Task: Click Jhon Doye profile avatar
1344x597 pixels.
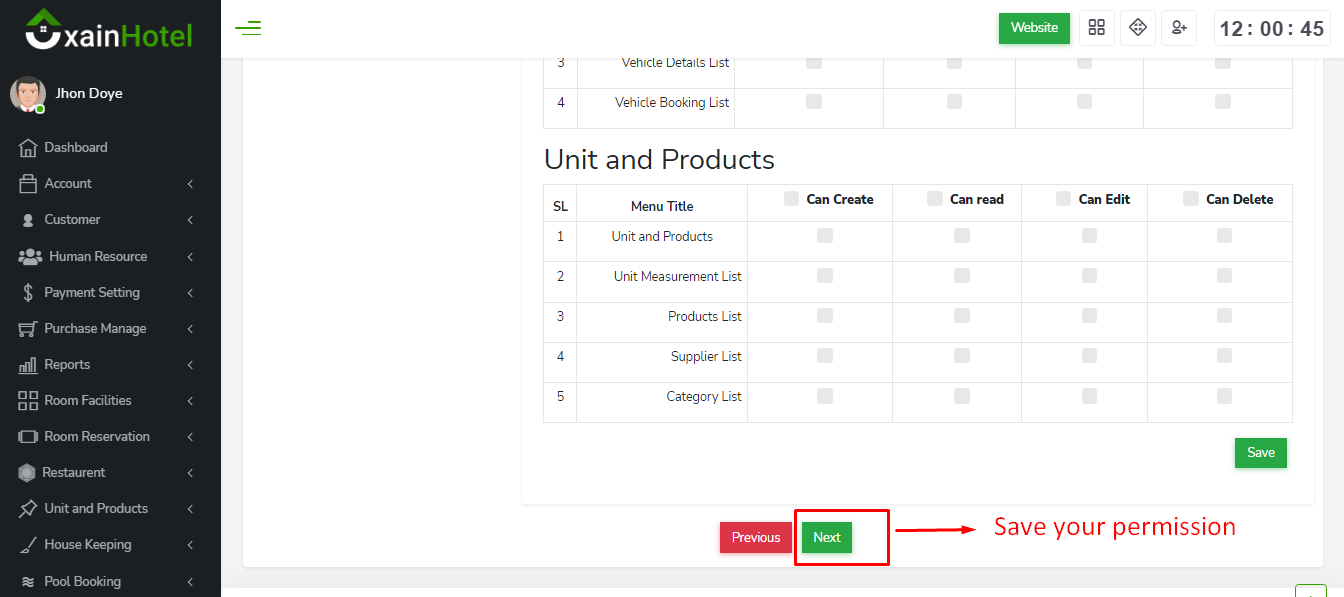Action: (x=27, y=94)
